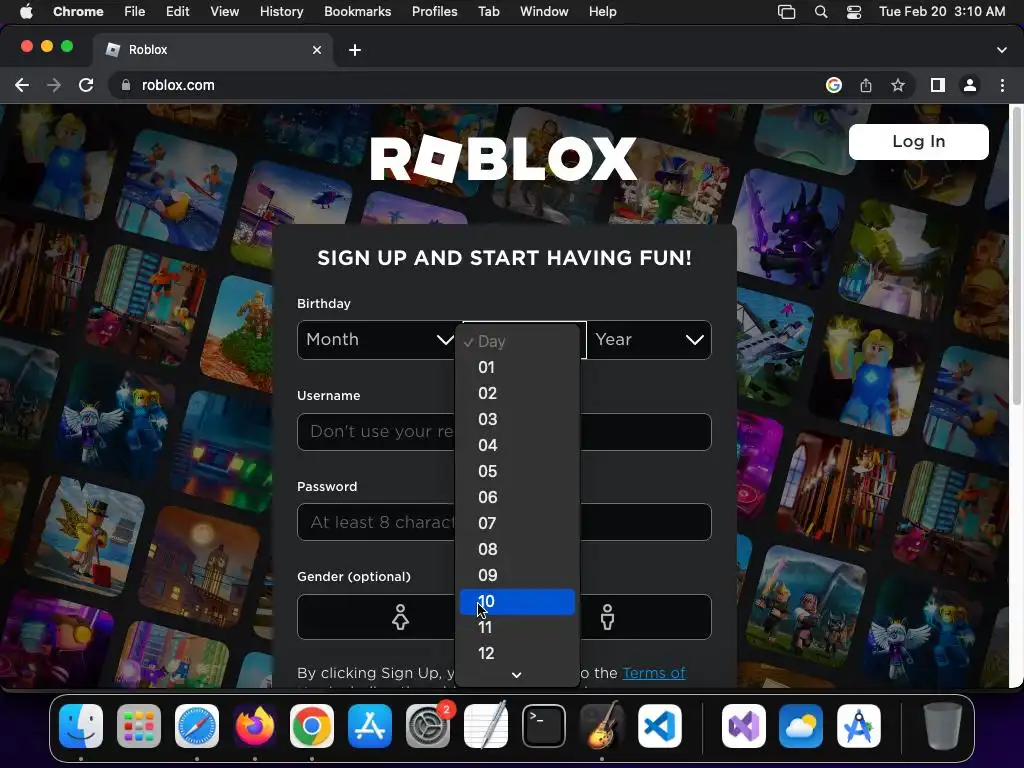
Task: Open the History menu
Action: [x=281, y=12]
